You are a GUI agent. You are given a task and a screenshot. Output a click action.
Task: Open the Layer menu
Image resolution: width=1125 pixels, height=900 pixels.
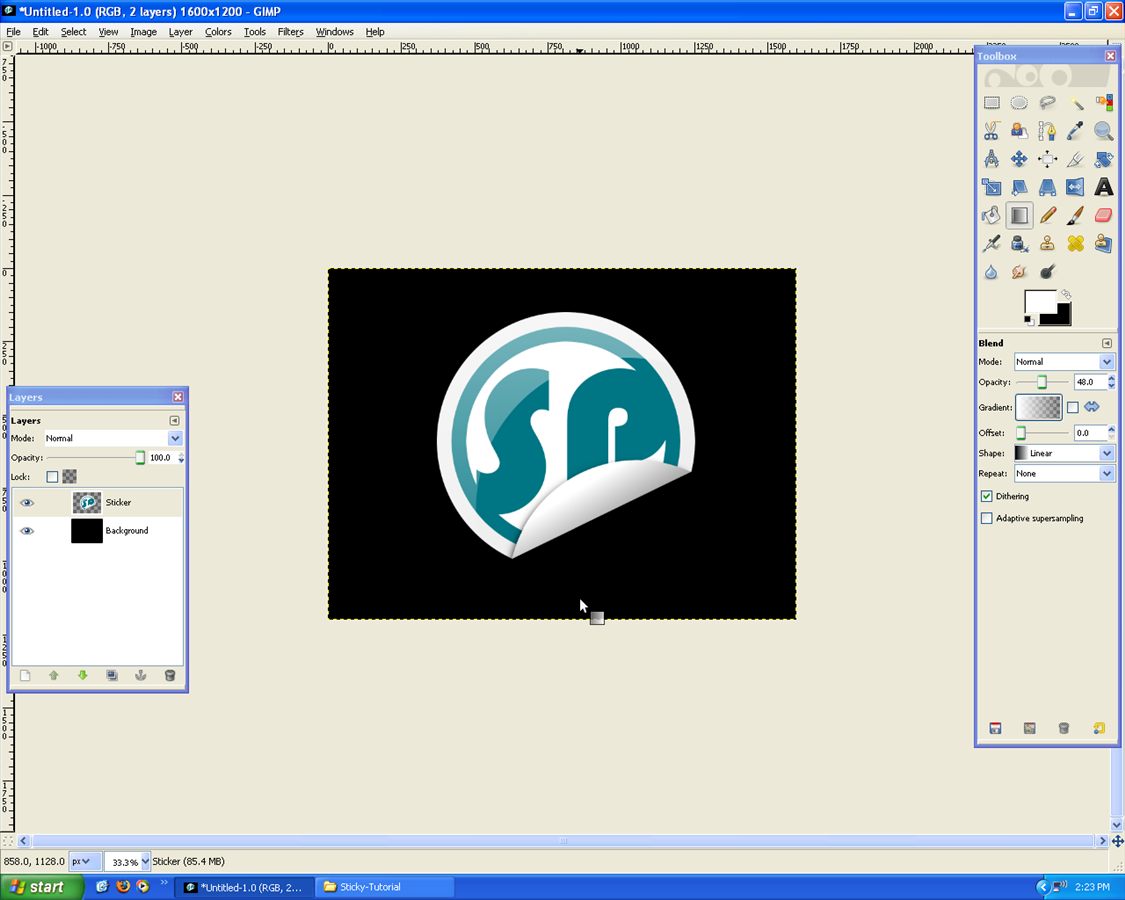click(x=180, y=32)
